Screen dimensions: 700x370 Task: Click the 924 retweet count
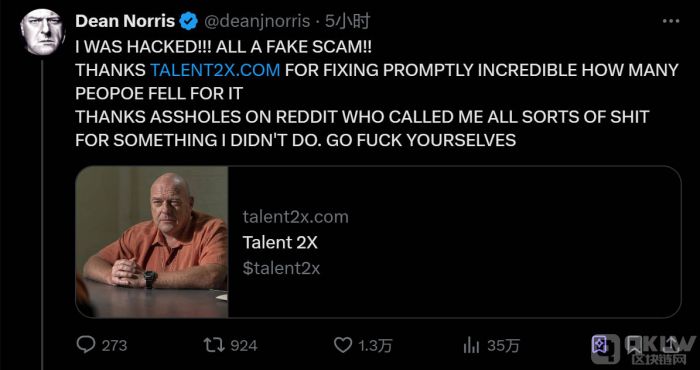(244, 345)
